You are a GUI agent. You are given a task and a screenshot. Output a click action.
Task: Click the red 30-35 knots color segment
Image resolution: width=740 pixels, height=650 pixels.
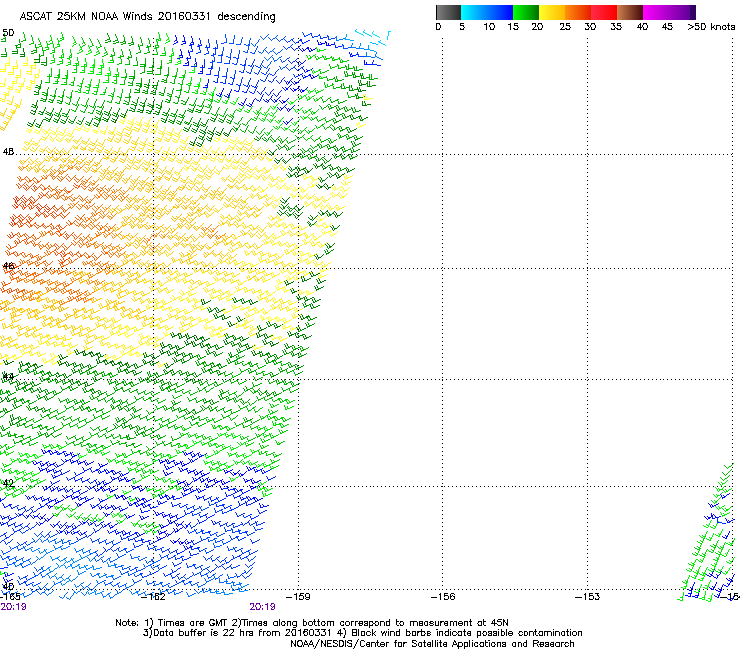[x=604, y=12]
